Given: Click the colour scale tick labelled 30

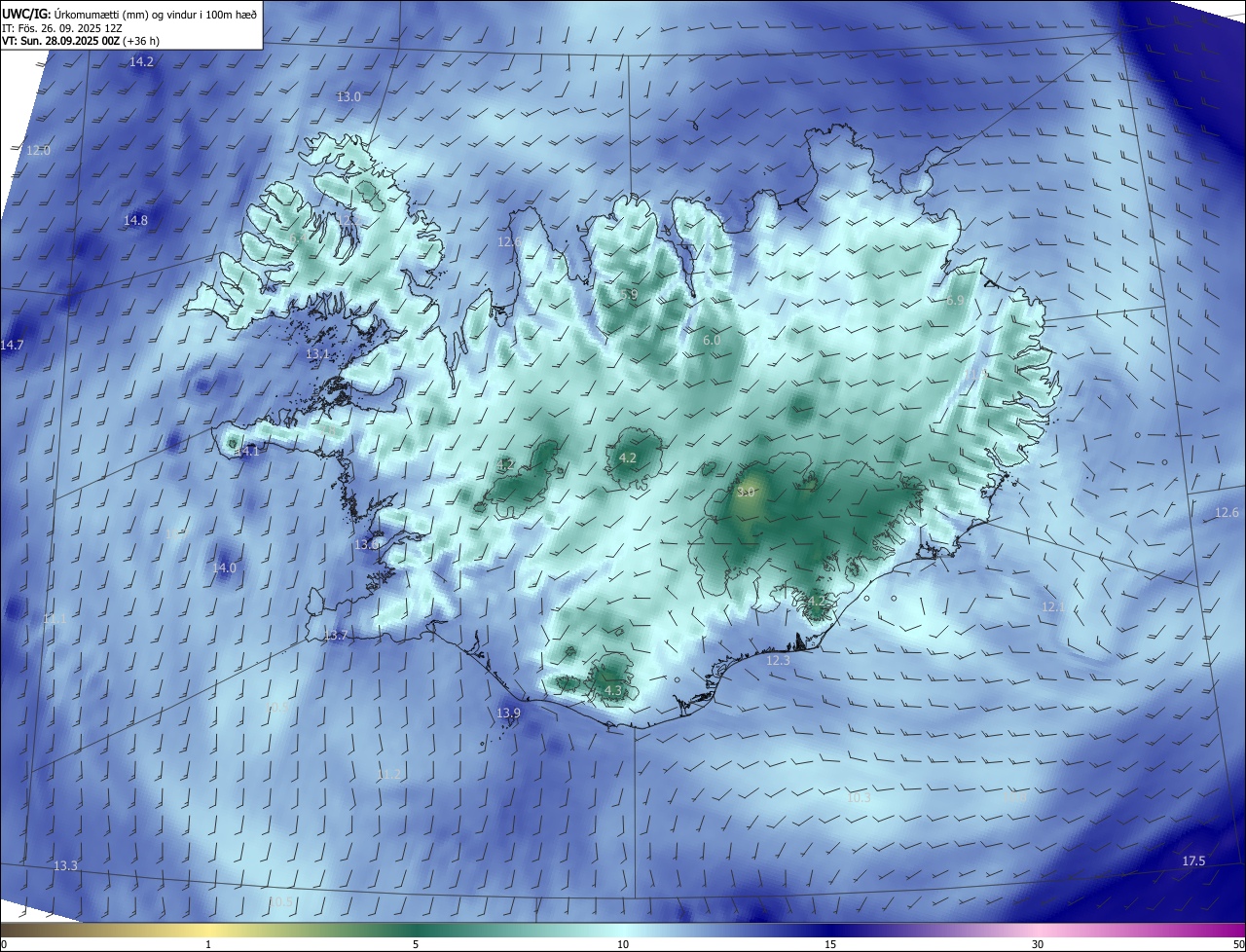Looking at the screenshot, I should tap(1038, 944).
